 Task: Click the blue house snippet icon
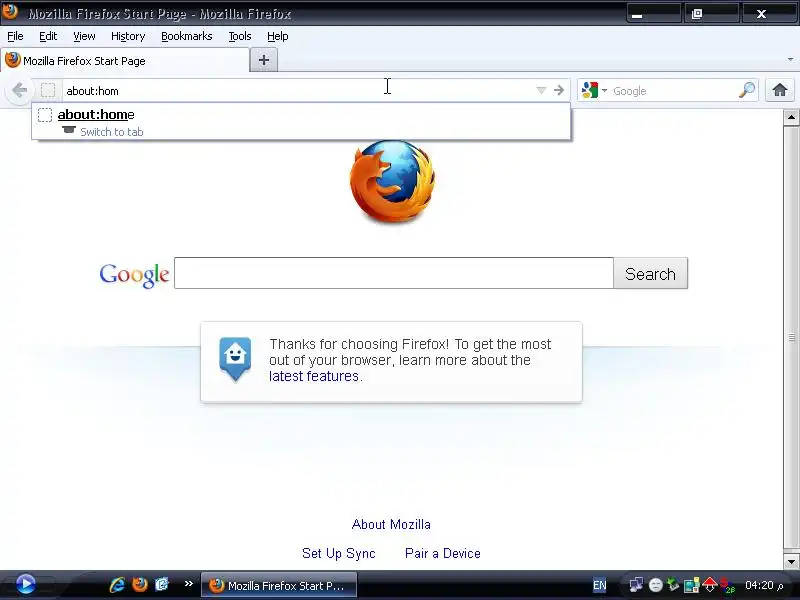235,359
